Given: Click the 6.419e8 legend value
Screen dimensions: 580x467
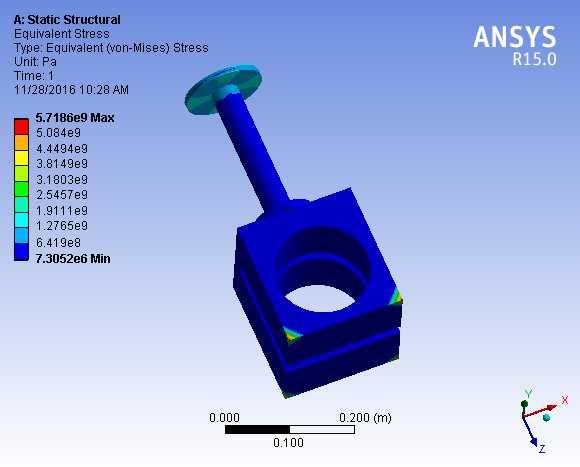Looking at the screenshot, I should pyautogui.click(x=58, y=243).
